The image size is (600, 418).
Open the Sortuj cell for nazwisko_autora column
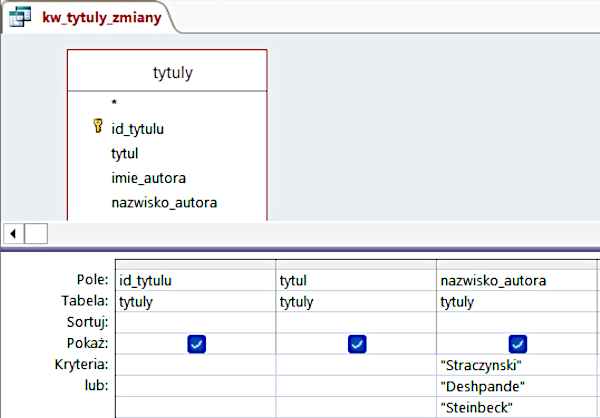click(x=516, y=322)
